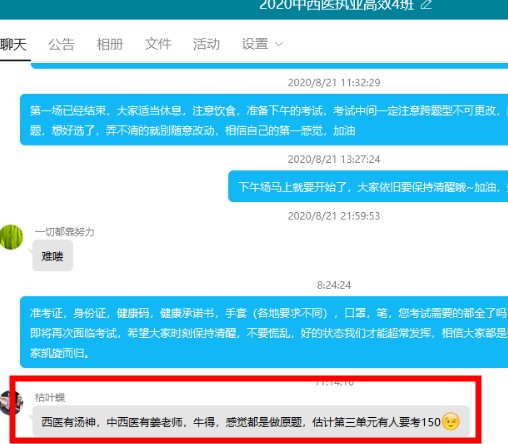This screenshot has height=444, width=508.
Task: Go to the 文件 tab
Action: 158,44
